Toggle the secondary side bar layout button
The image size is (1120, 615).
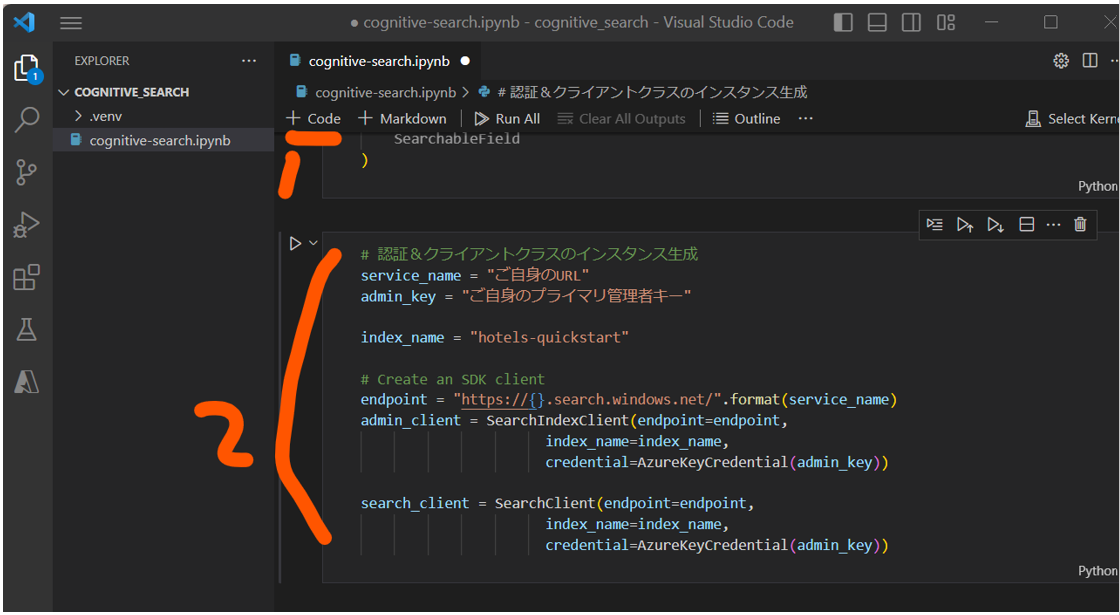tap(911, 23)
